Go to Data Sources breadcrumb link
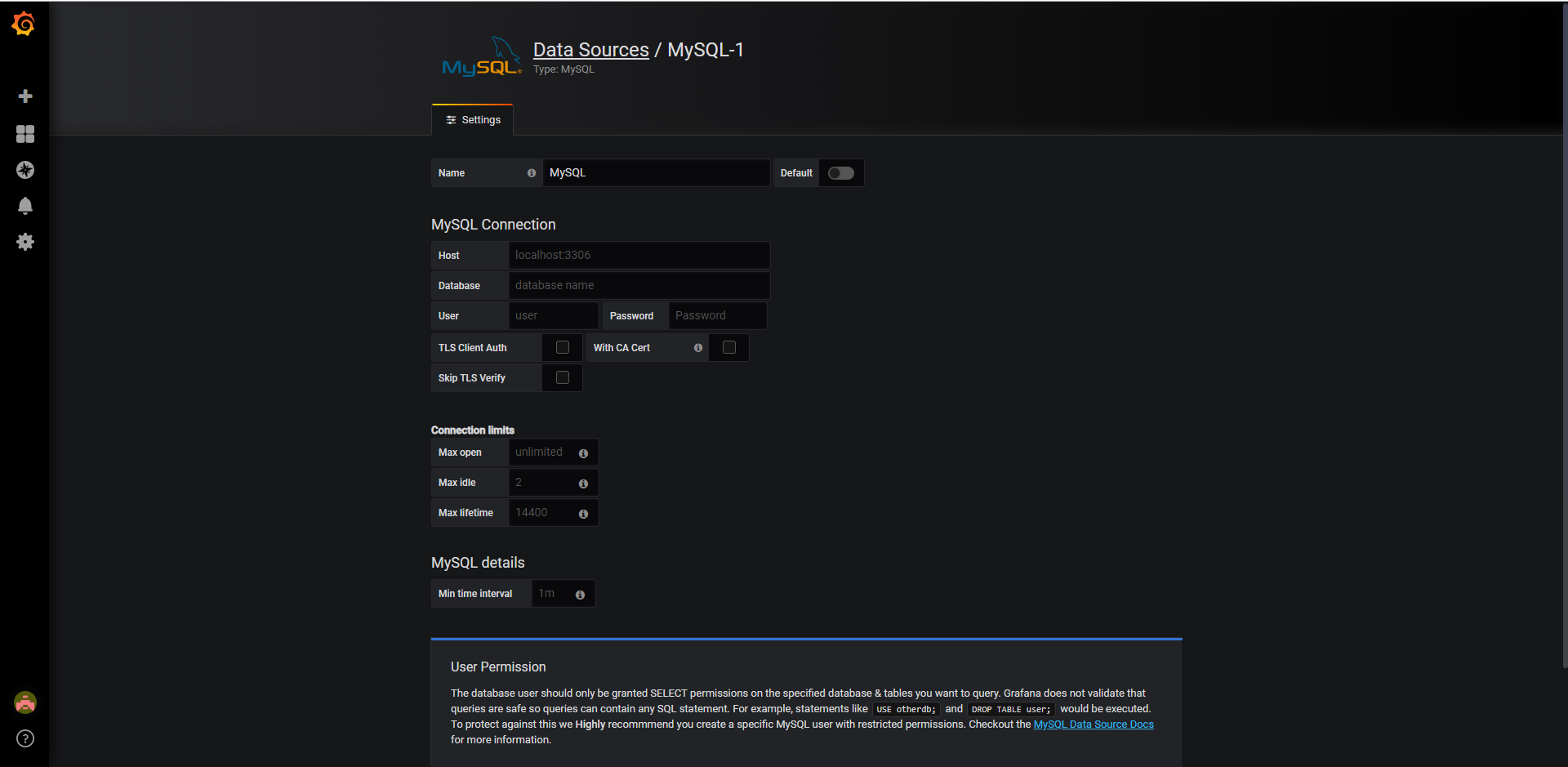Screen dimensions: 1568x767 click(x=590, y=50)
